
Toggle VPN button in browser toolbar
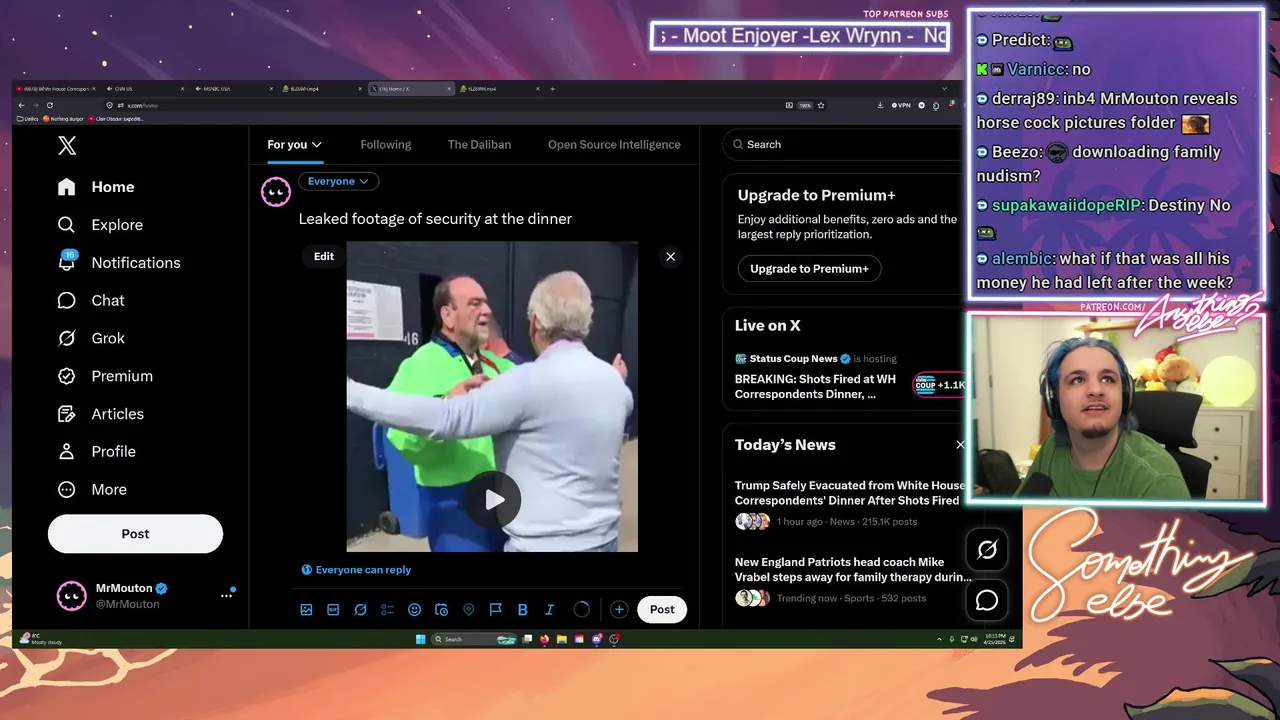[901, 105]
